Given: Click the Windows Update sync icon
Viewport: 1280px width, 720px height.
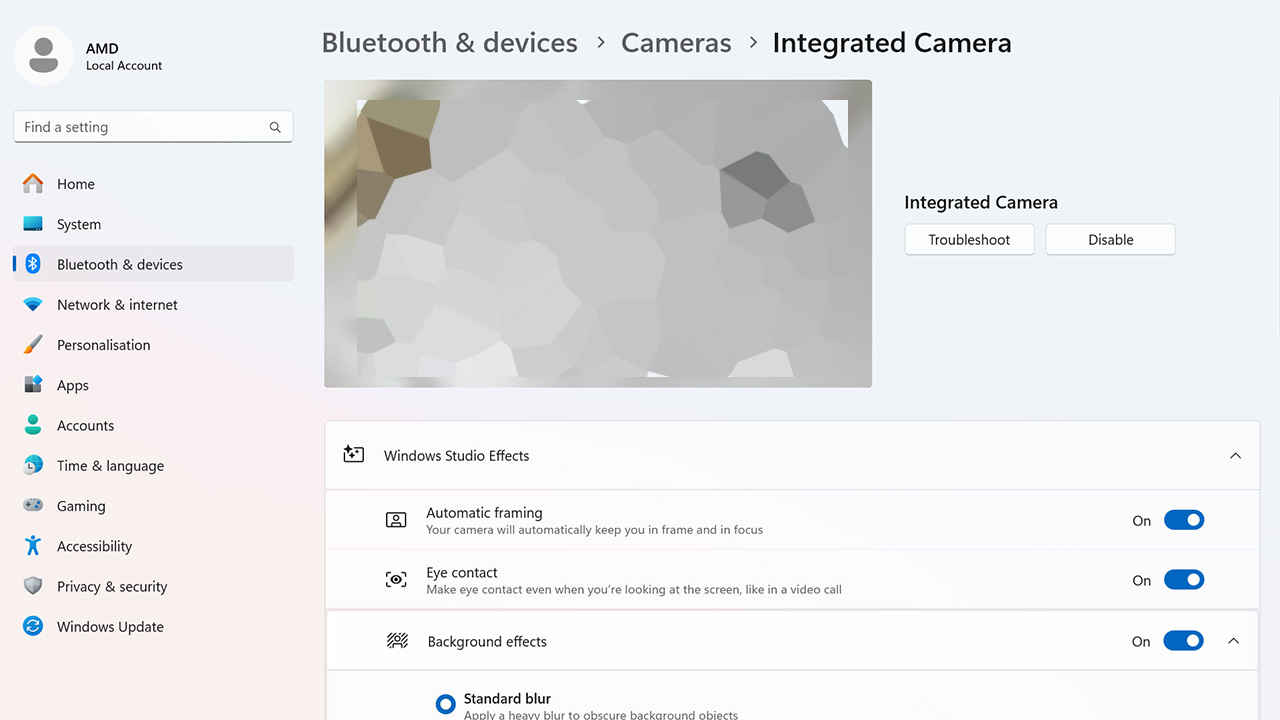Looking at the screenshot, I should (33, 626).
